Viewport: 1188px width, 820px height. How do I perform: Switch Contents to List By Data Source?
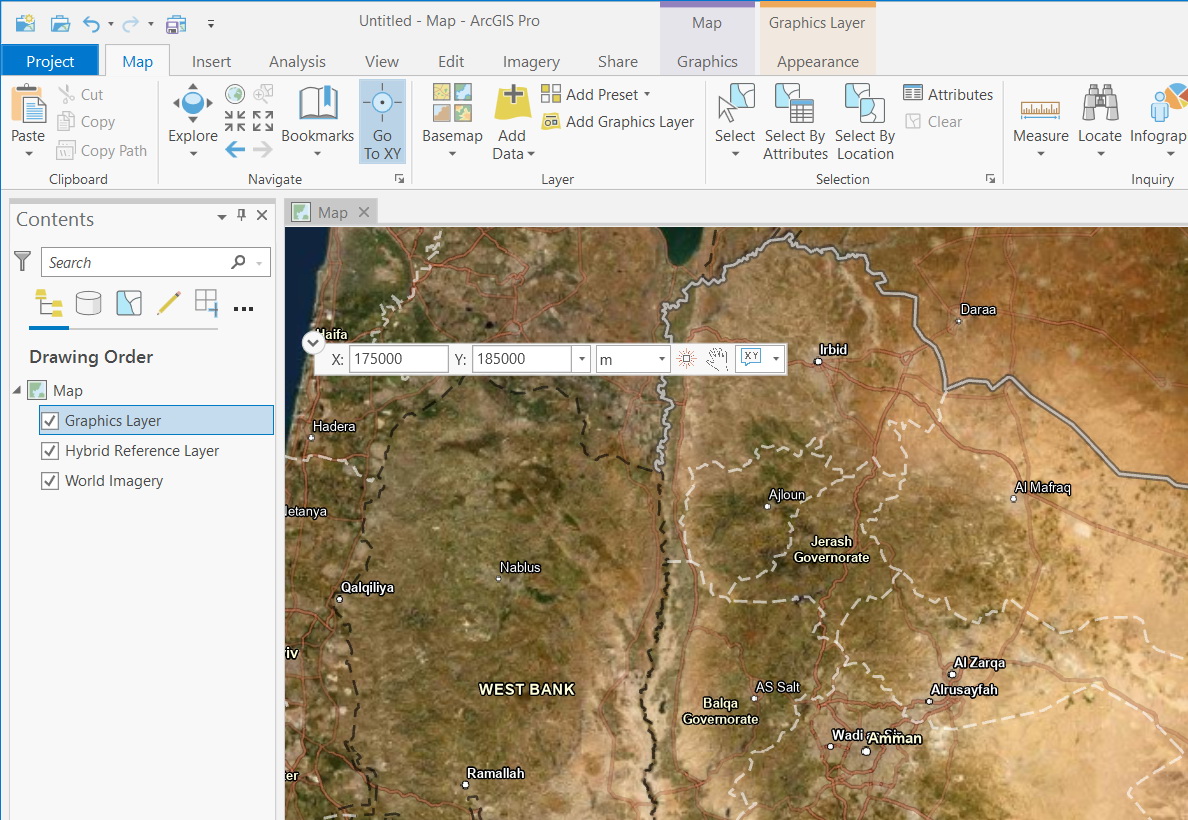(x=89, y=303)
